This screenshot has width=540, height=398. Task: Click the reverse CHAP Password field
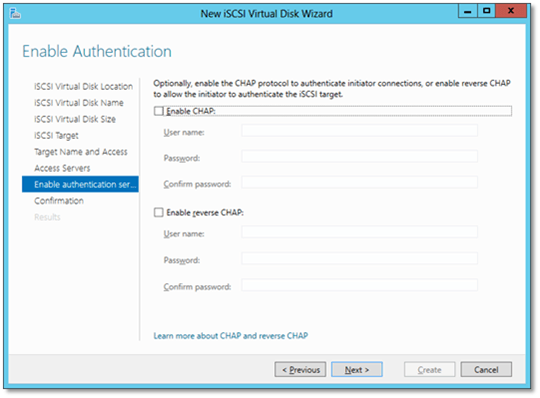[x=360, y=258]
